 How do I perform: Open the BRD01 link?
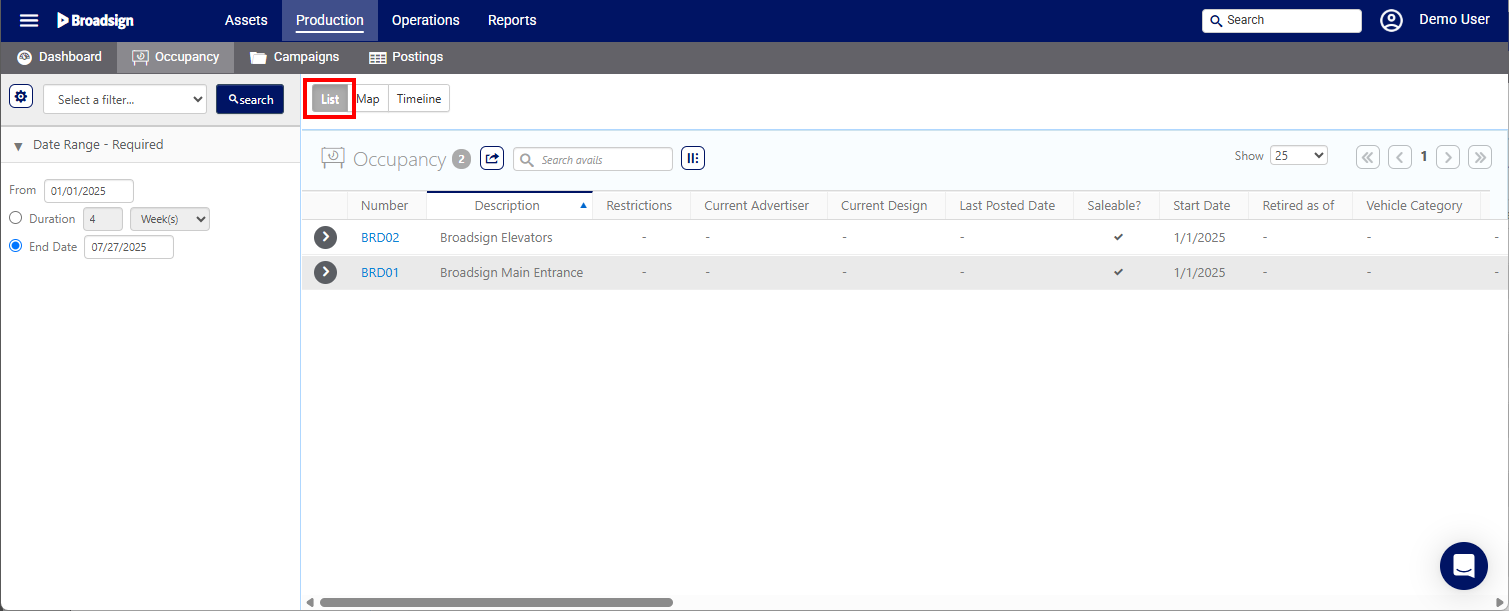point(380,272)
